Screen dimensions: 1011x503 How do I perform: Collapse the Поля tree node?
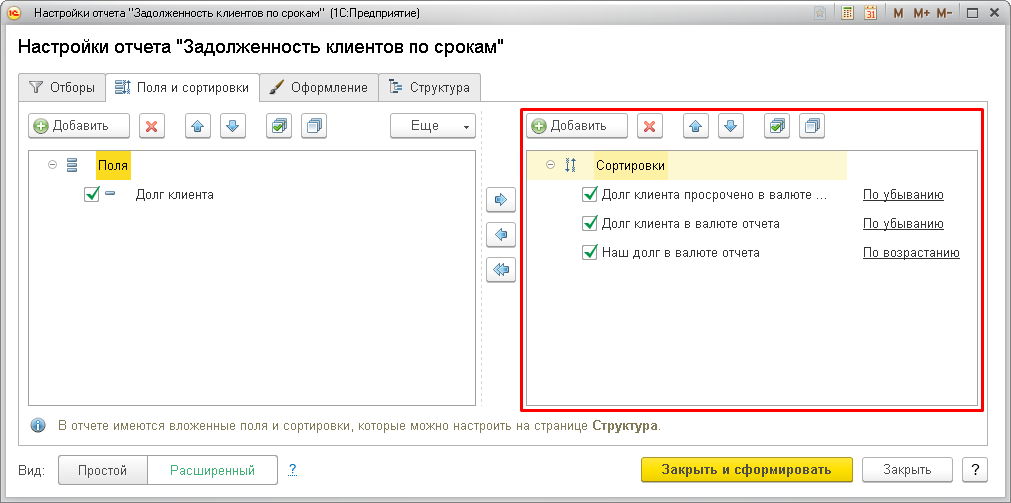pyautogui.click(x=52, y=164)
